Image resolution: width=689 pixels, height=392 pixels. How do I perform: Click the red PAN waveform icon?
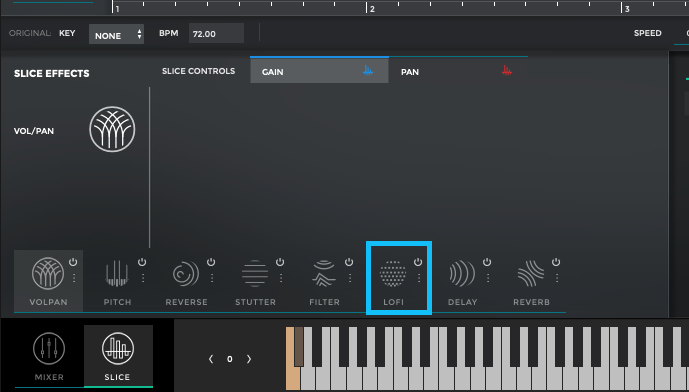[507, 70]
